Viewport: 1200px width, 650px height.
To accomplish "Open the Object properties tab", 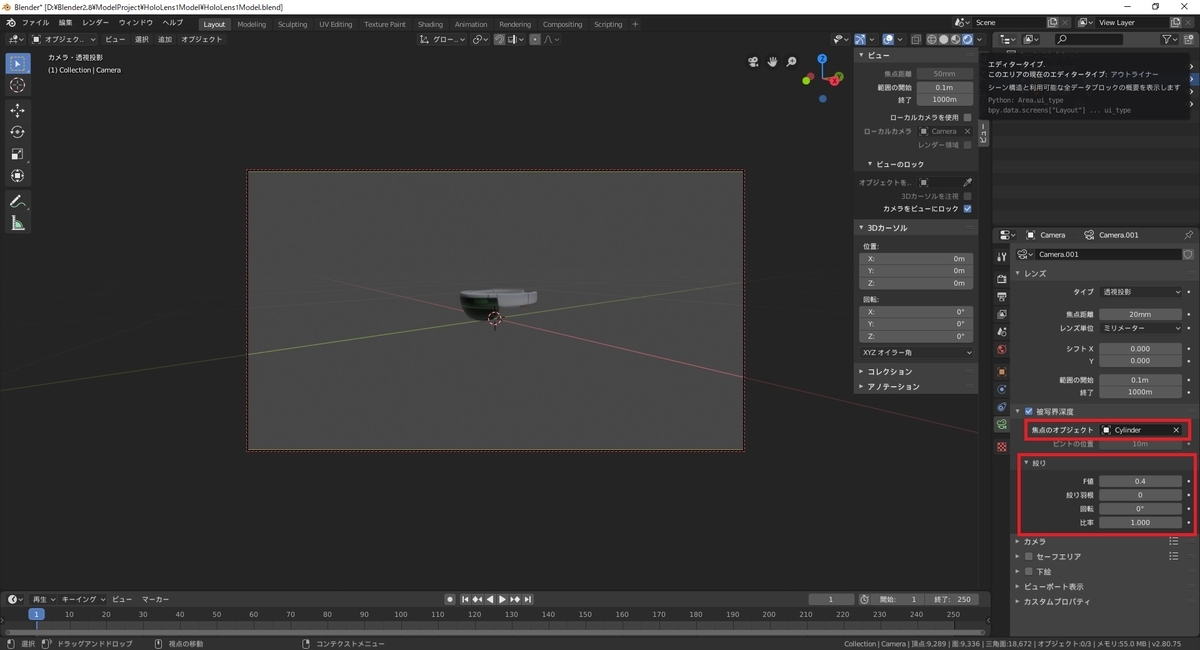I will pos(1002,372).
